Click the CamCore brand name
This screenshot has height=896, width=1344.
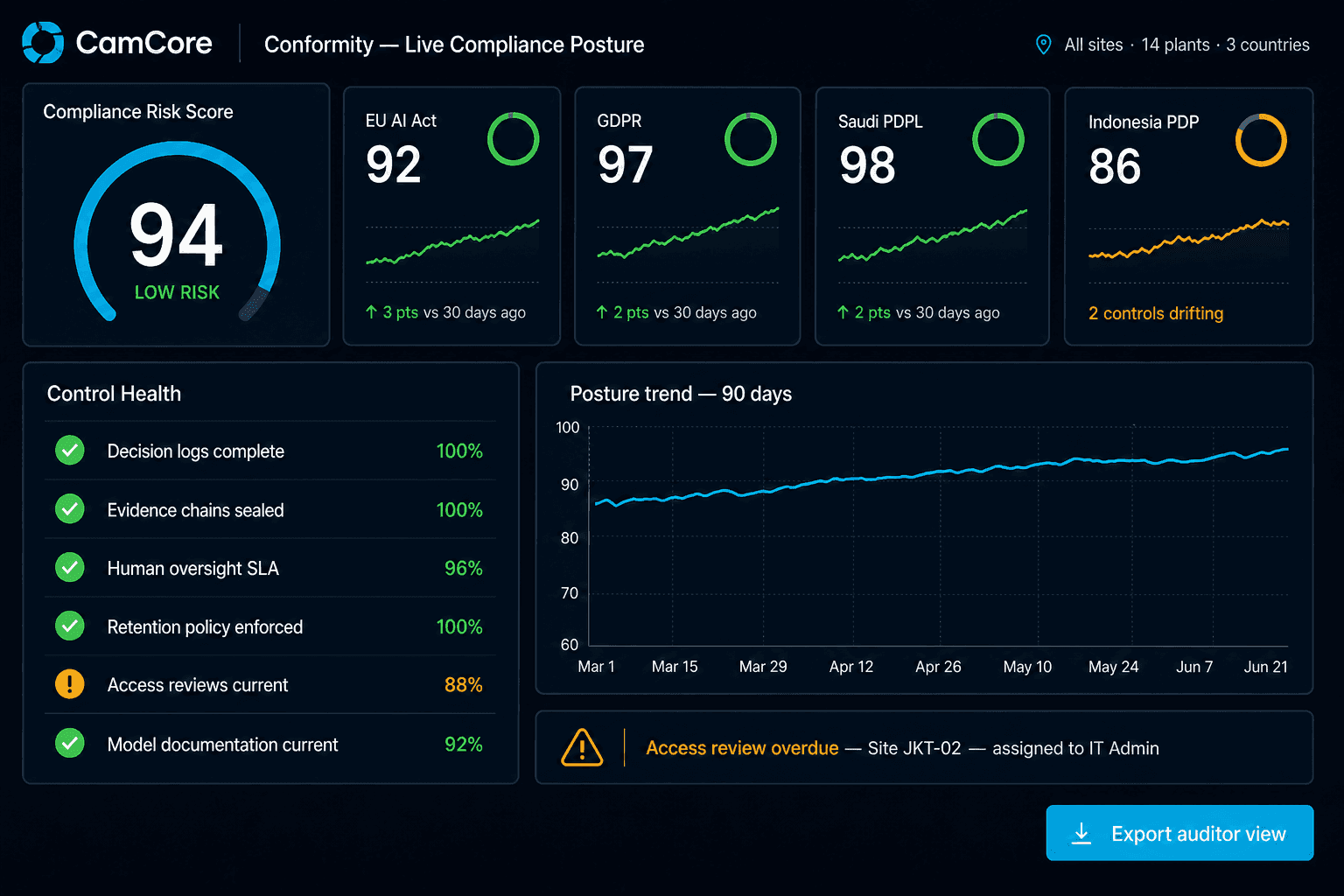144,43
